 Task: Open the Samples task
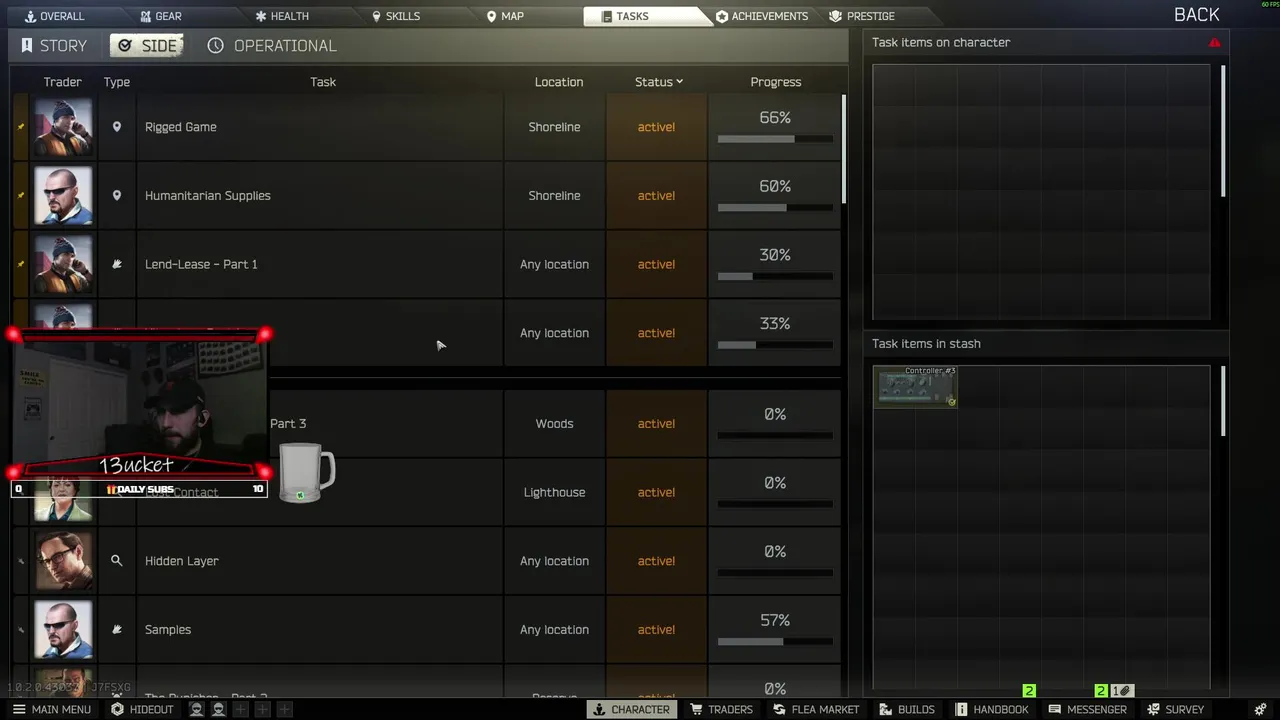click(167, 630)
